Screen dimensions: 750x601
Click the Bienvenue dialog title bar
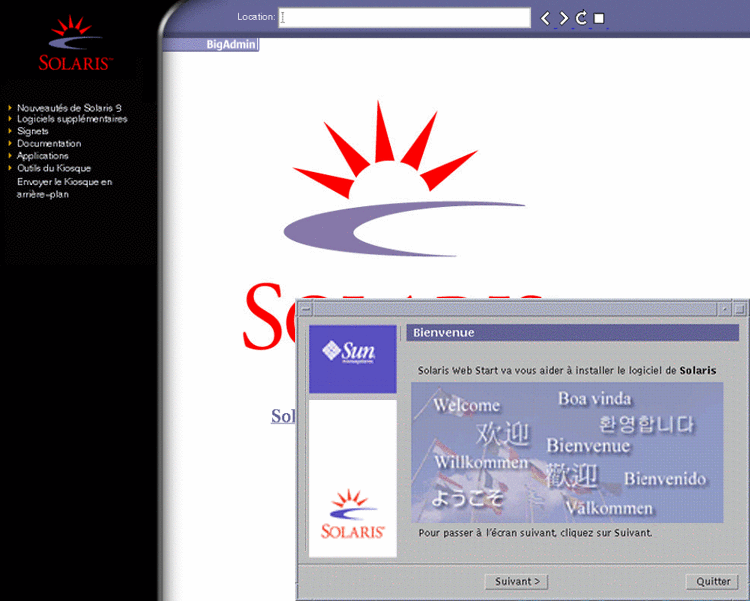[515, 309]
